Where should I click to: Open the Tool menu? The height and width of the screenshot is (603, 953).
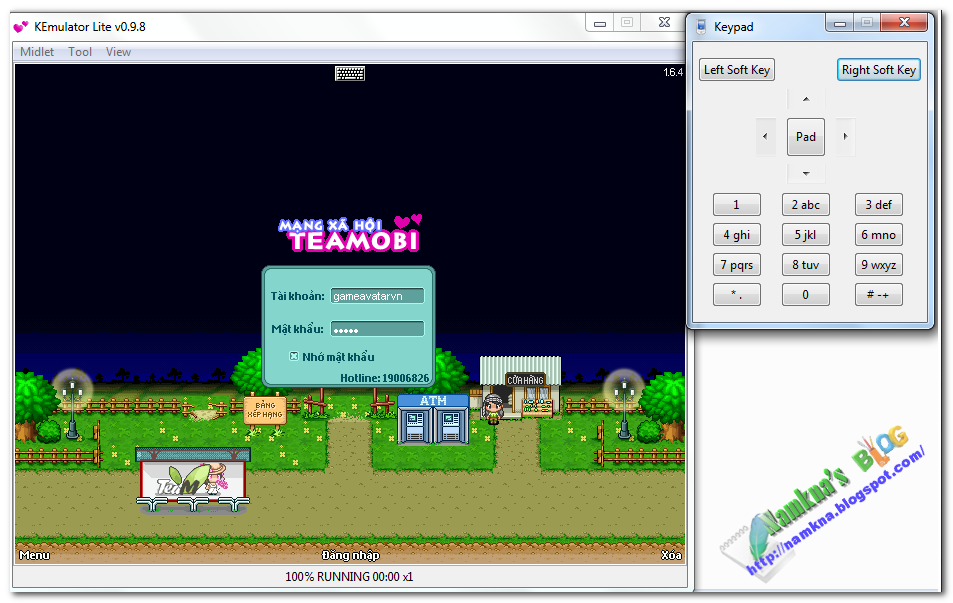(80, 52)
